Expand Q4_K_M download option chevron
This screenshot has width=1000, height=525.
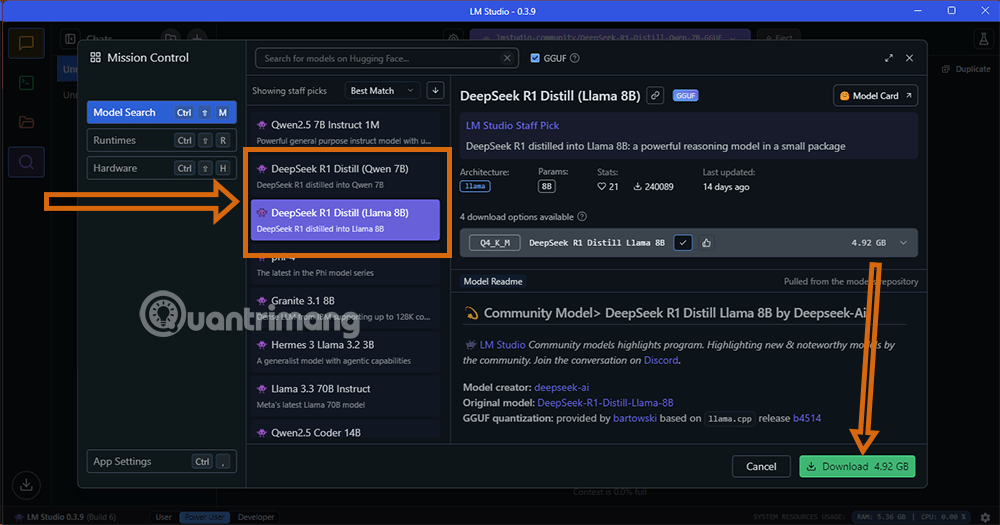click(x=903, y=242)
